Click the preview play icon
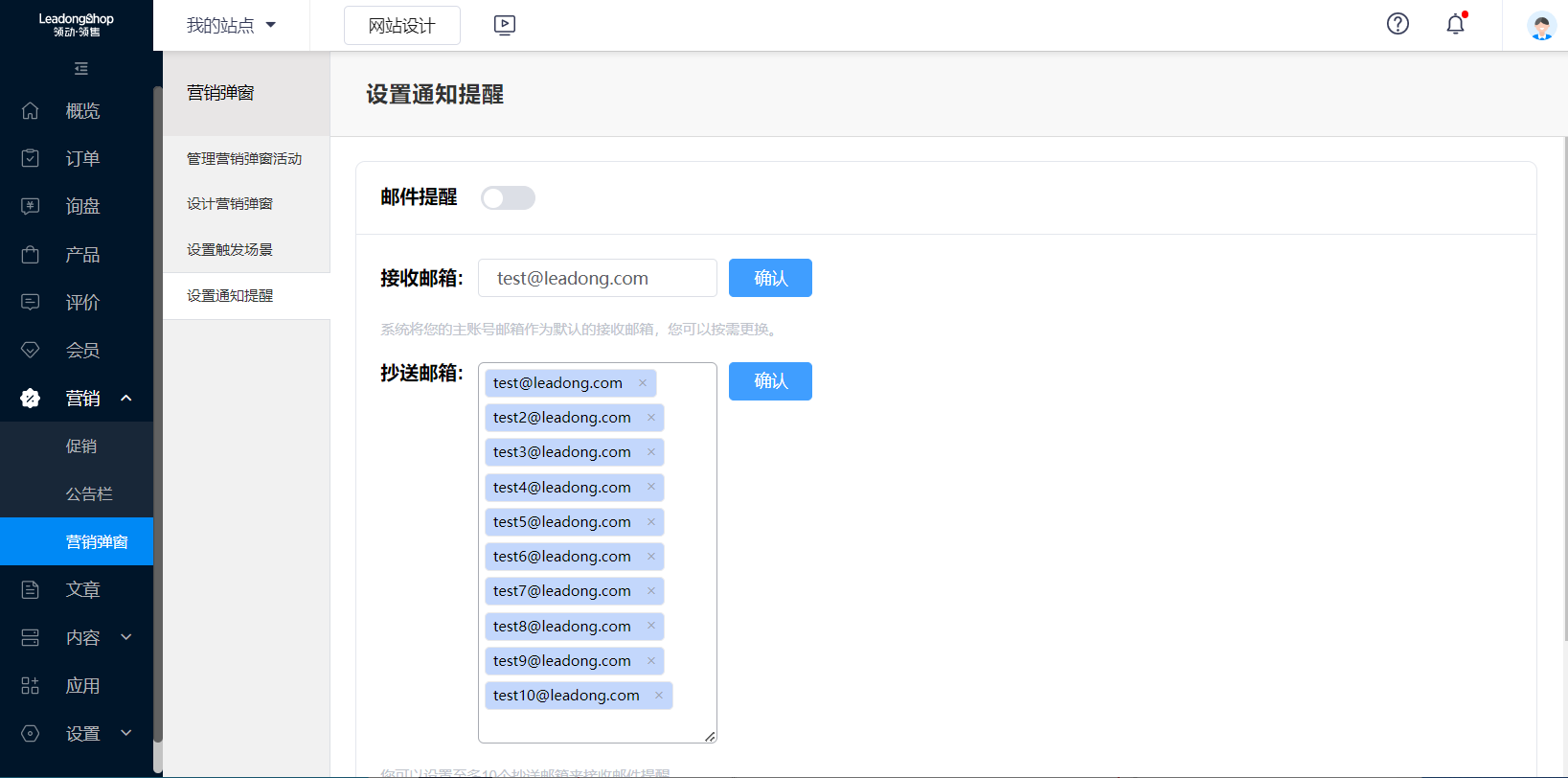This screenshot has width=1568, height=778. tap(505, 26)
